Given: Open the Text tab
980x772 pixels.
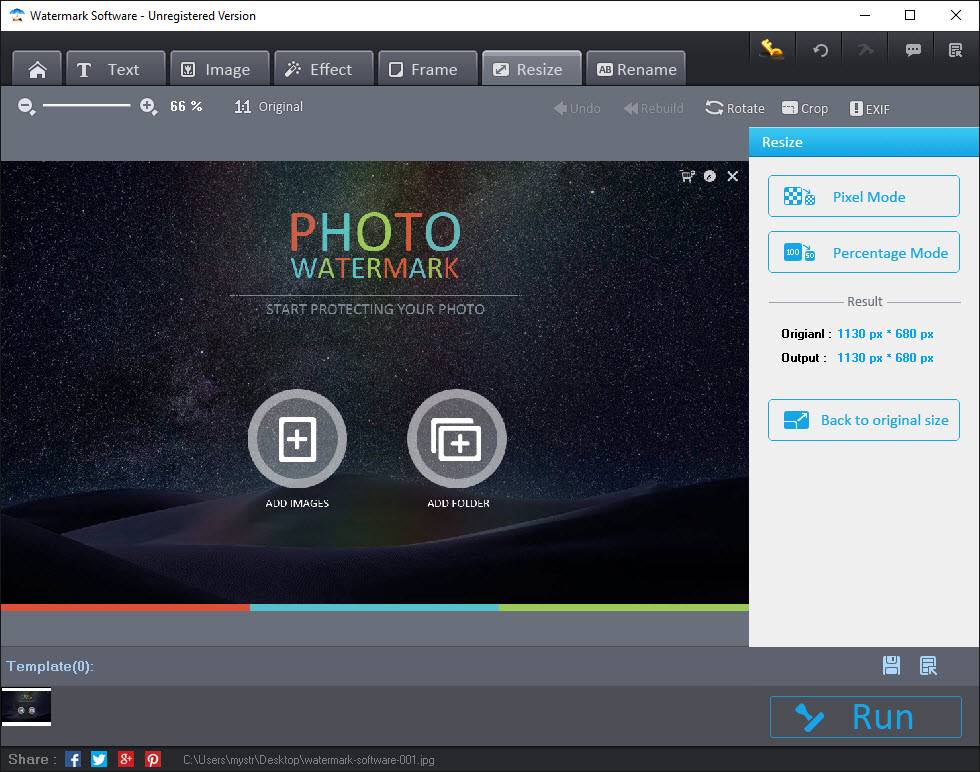Looking at the screenshot, I should pyautogui.click(x=115, y=69).
